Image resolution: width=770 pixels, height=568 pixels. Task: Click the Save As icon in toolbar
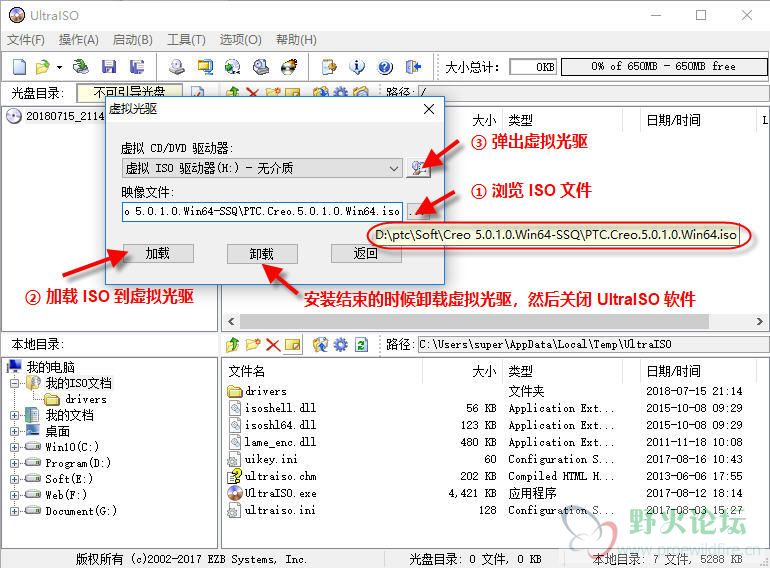pos(137,66)
